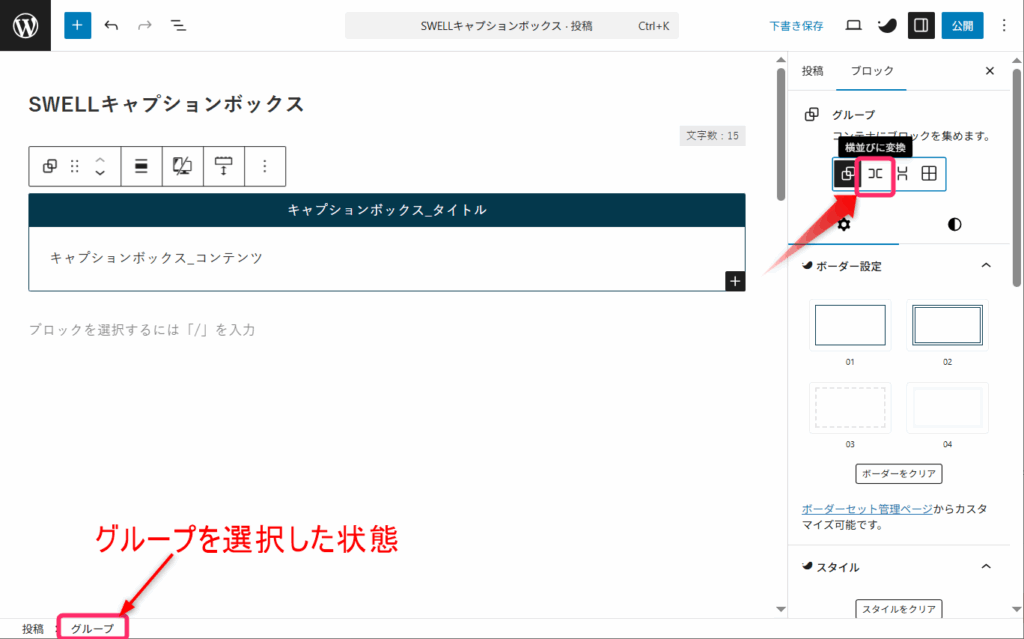This screenshot has width=1024, height=639.
Task: Open the SWELL settings icon
Action: click(887, 25)
